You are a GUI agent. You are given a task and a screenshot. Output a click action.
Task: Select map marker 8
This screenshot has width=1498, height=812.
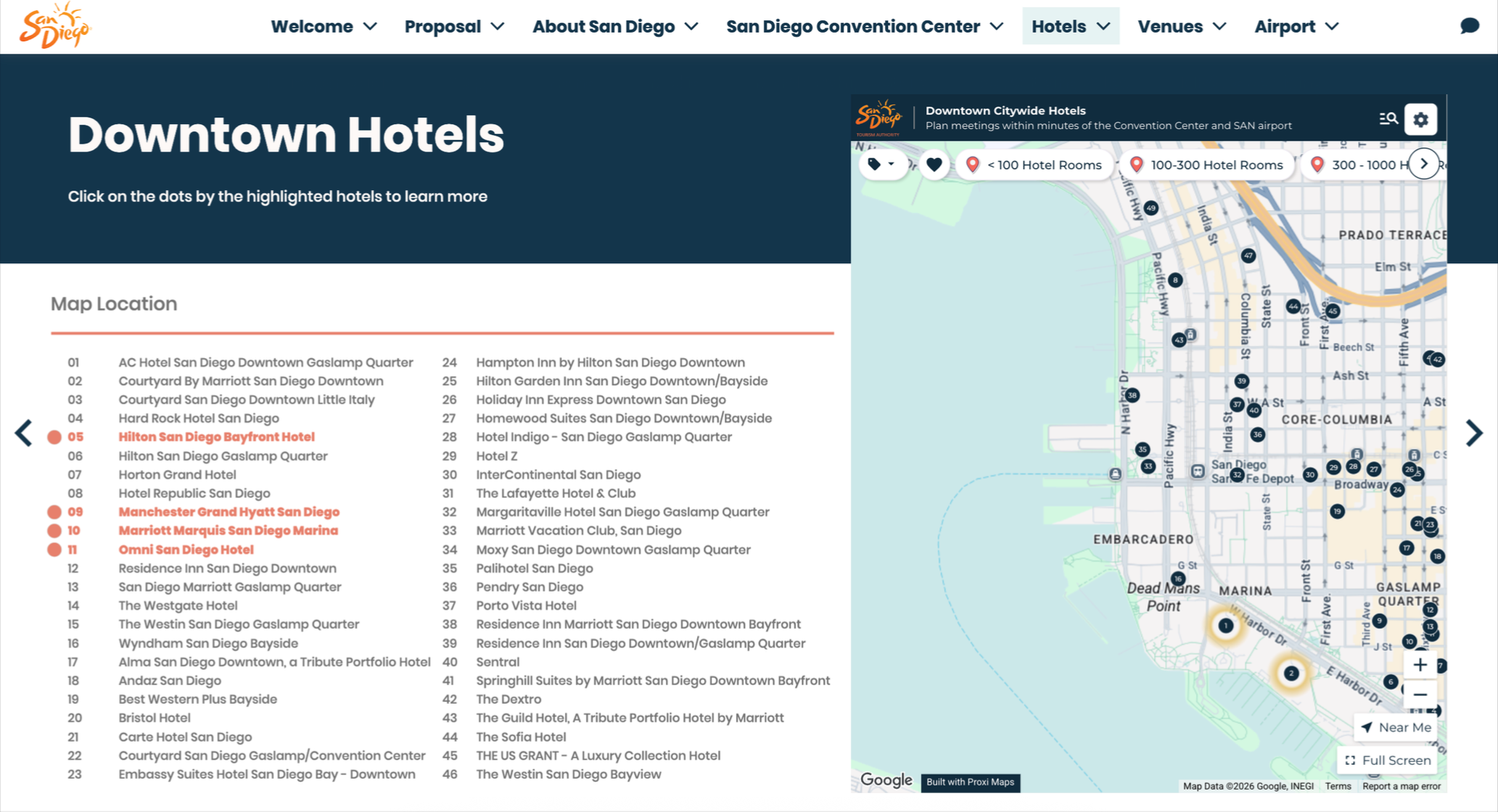[1175, 280]
